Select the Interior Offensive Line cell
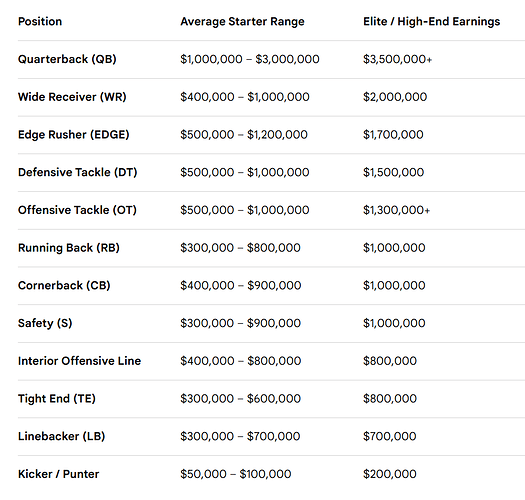Image resolution: width=525 pixels, height=500 pixels. coord(79,361)
